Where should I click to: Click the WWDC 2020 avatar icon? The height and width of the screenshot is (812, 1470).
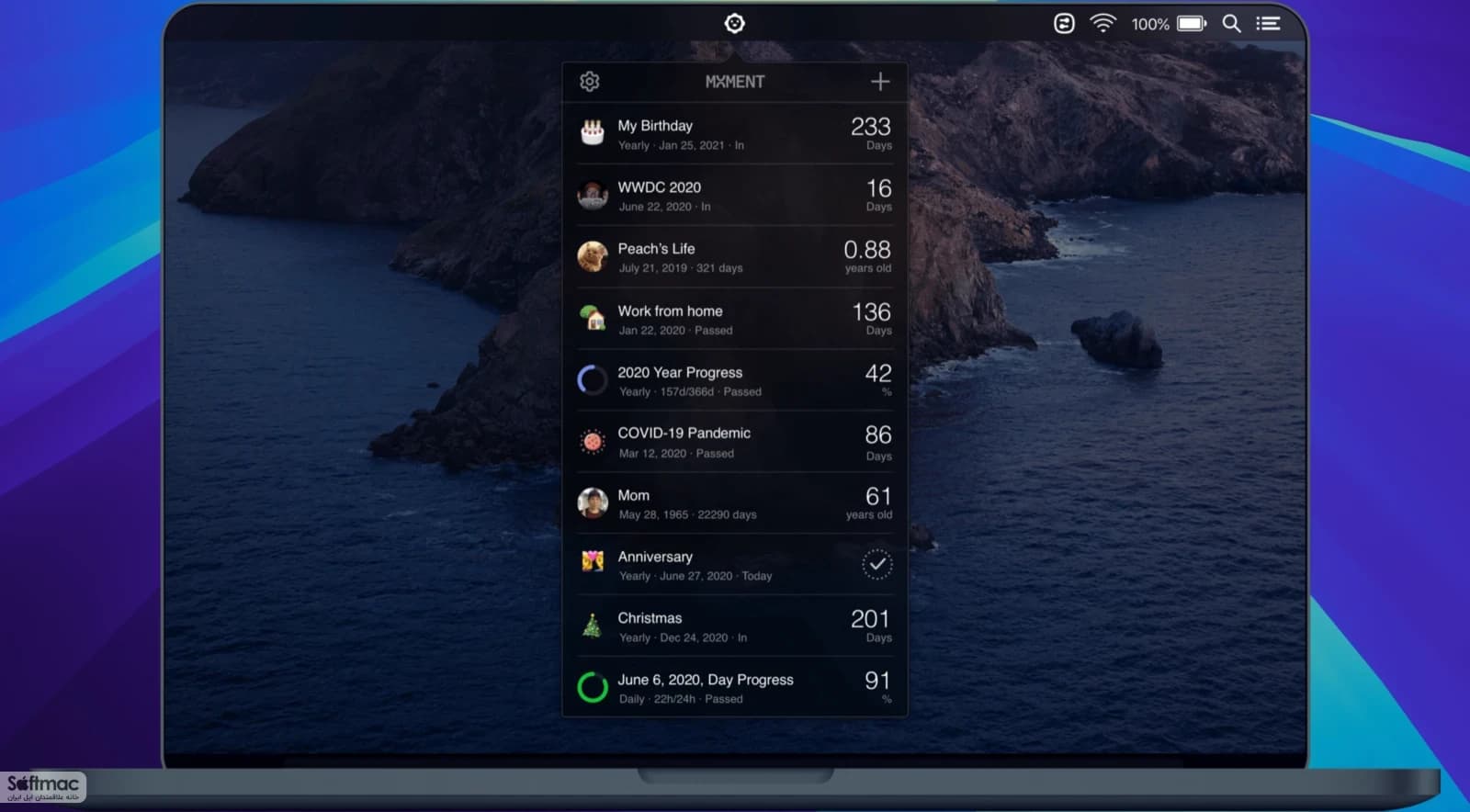(x=593, y=195)
